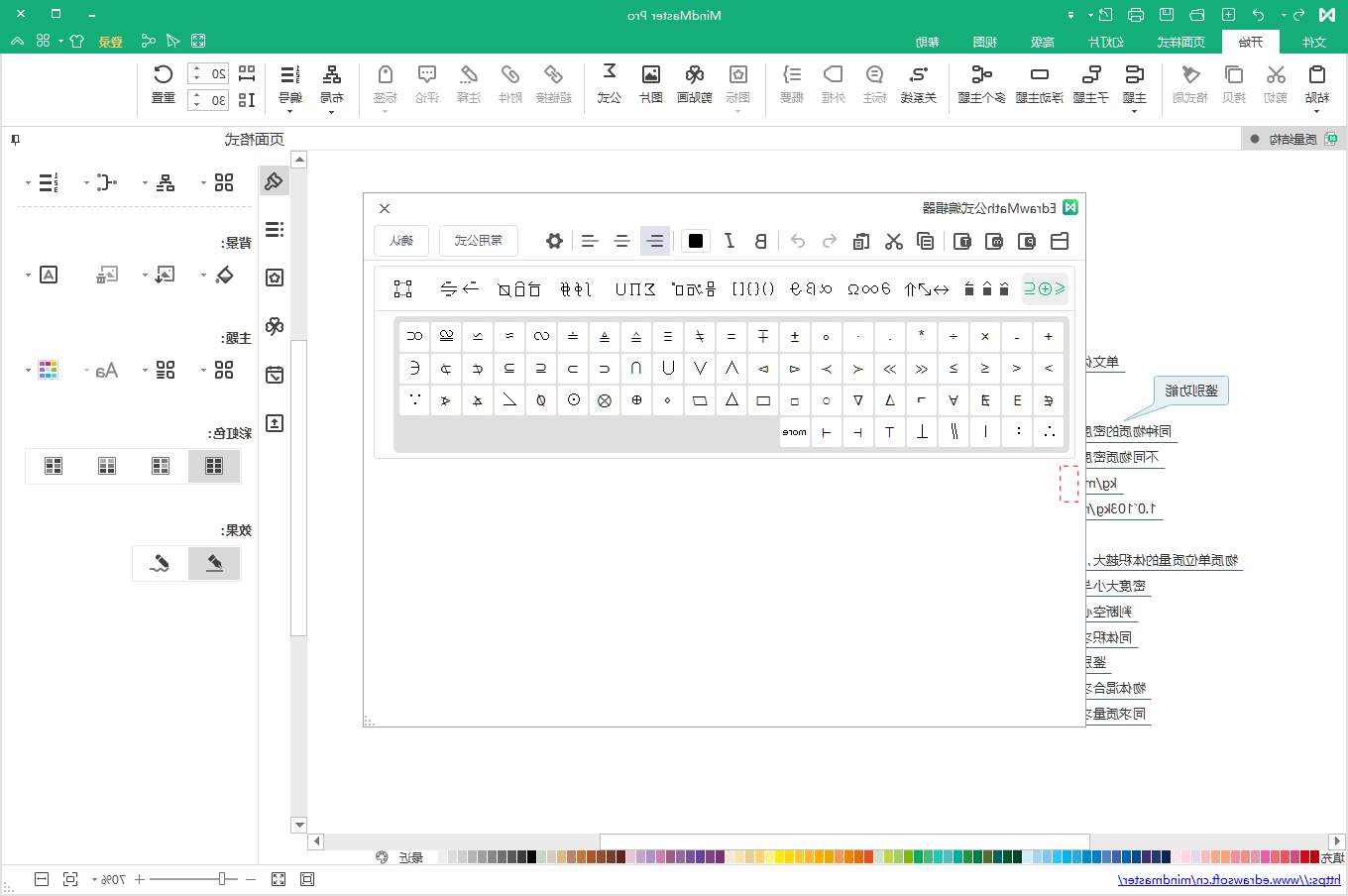
Task: Click the 常用公式 button
Action: click(479, 241)
